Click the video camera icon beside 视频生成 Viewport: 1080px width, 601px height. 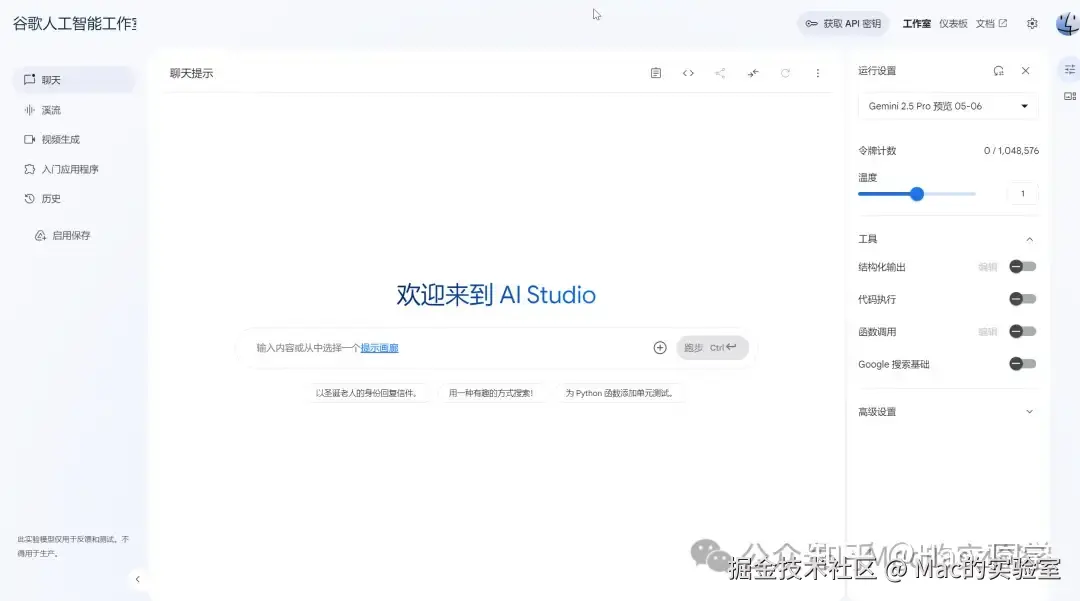29,139
